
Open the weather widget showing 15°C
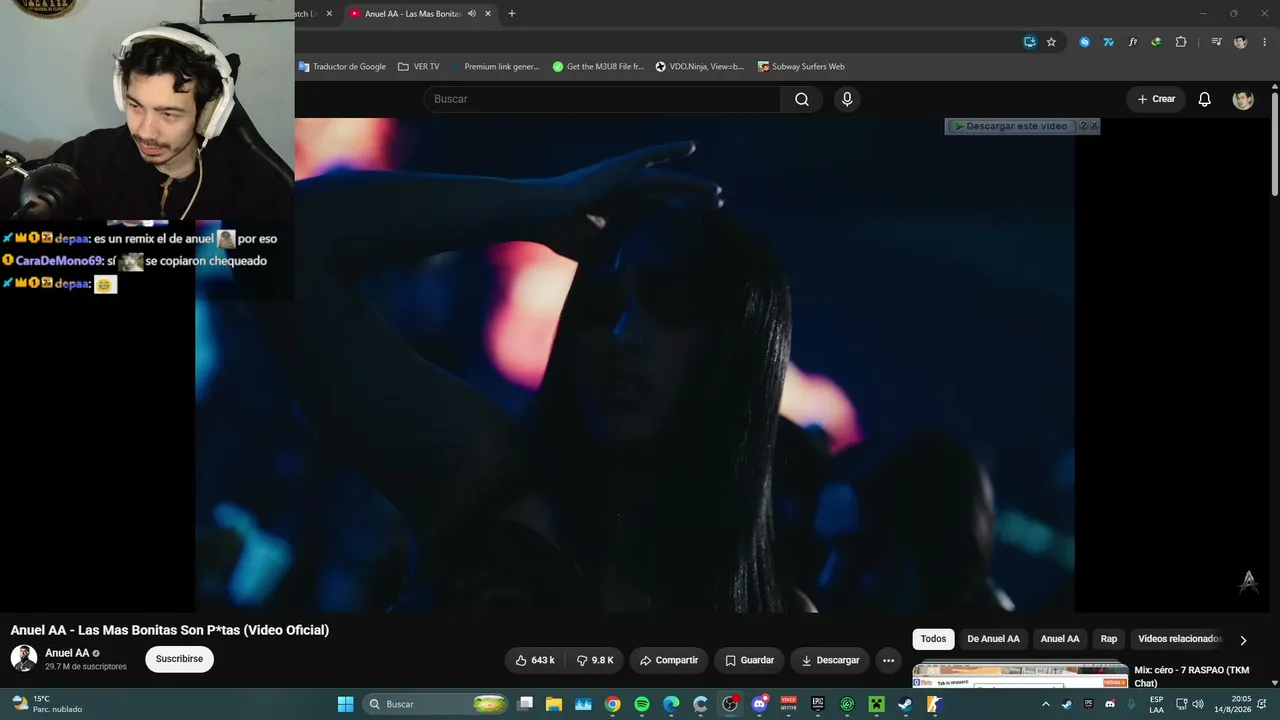(x=46, y=704)
